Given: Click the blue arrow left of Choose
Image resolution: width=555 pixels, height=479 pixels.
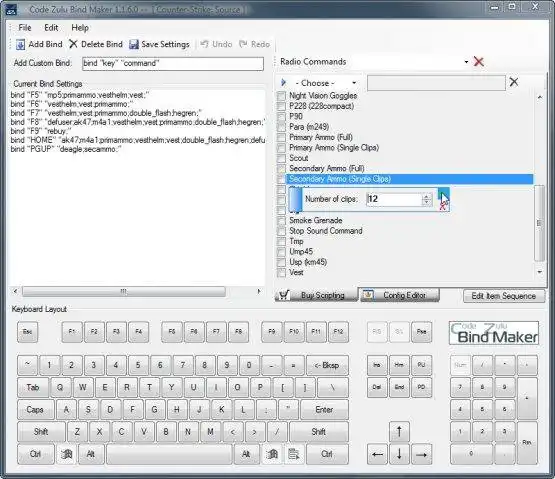Looking at the screenshot, I should point(283,82).
